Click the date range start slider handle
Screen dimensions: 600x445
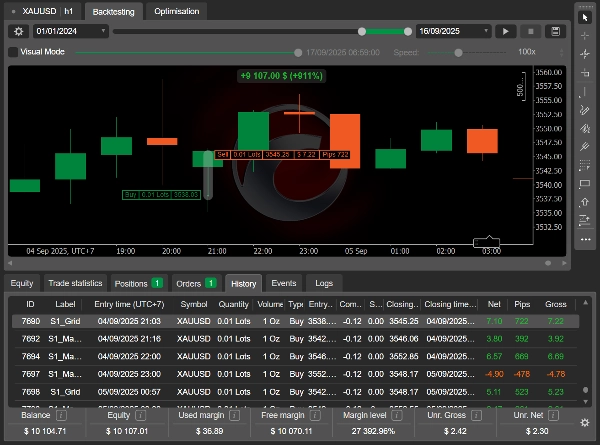pyautogui.click(x=362, y=32)
